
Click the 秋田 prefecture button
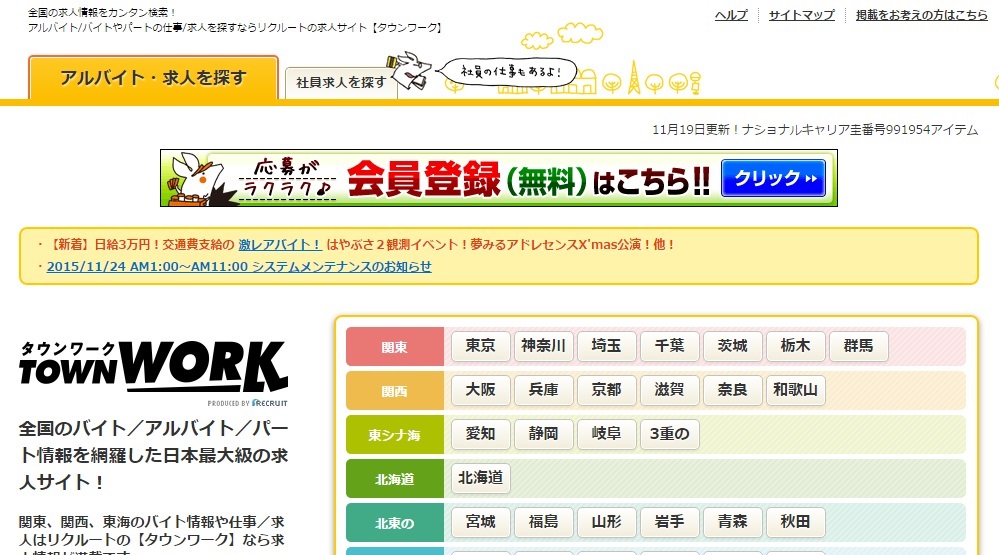point(796,522)
